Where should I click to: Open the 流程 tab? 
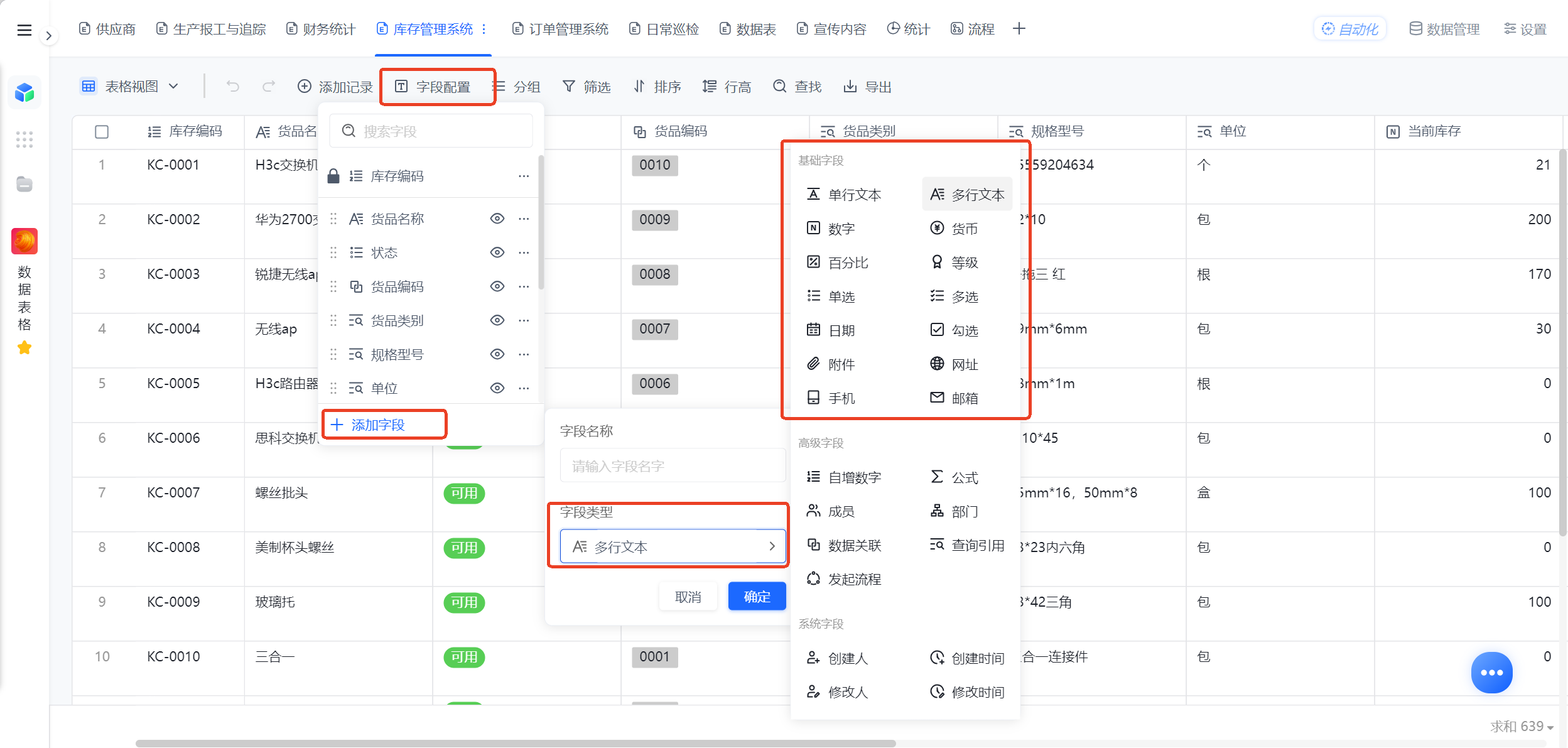pyautogui.click(x=973, y=29)
